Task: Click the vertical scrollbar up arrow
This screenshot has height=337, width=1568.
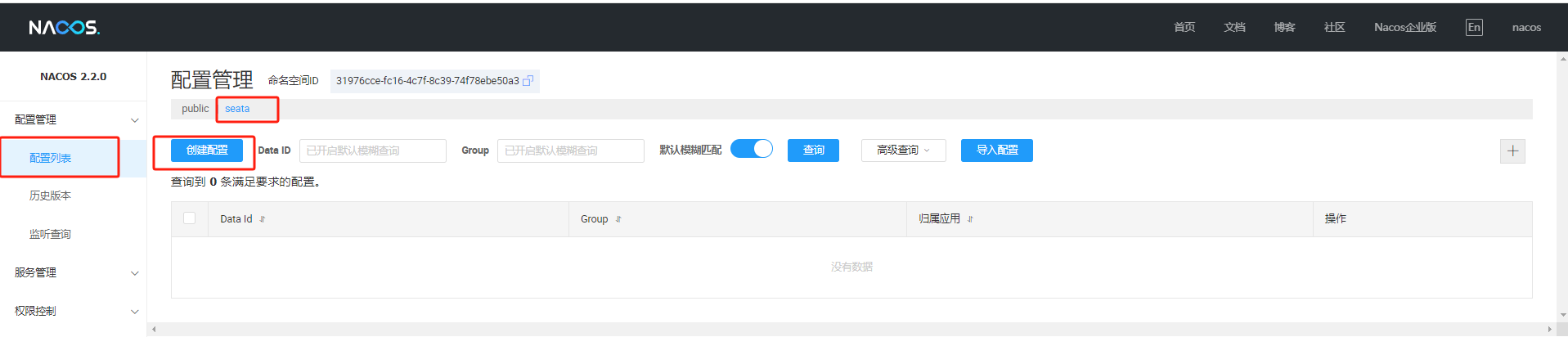Action: [1563, 59]
